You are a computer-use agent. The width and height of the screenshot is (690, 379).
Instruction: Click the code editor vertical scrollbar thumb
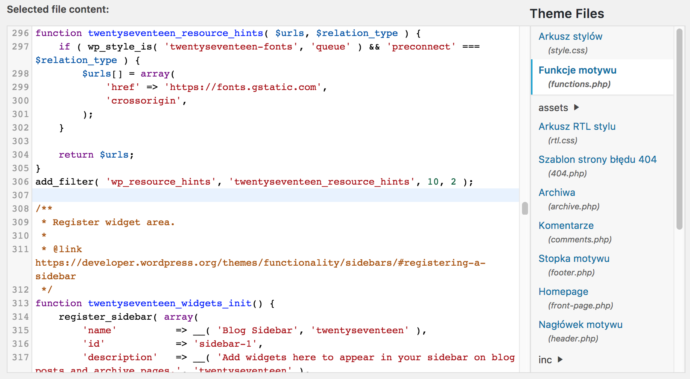tap(525, 208)
